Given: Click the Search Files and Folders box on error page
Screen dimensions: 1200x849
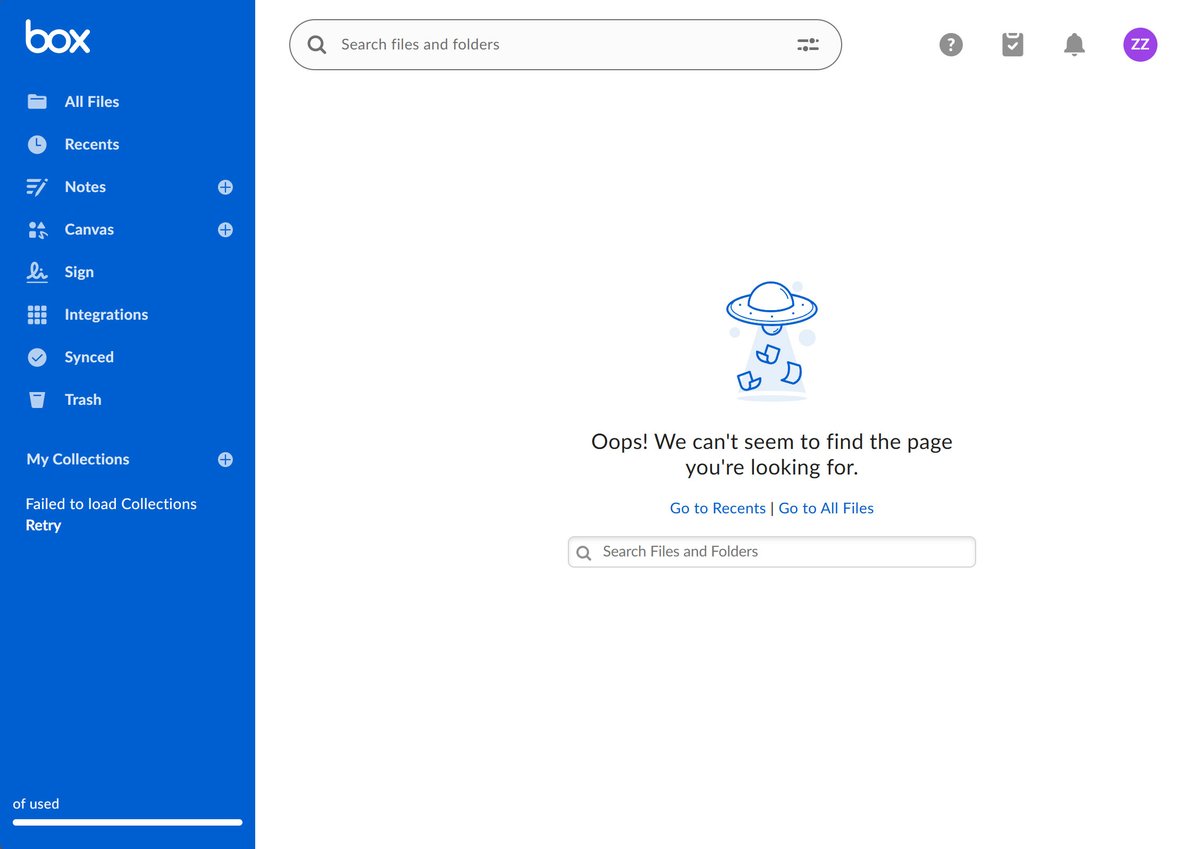Looking at the screenshot, I should (772, 552).
